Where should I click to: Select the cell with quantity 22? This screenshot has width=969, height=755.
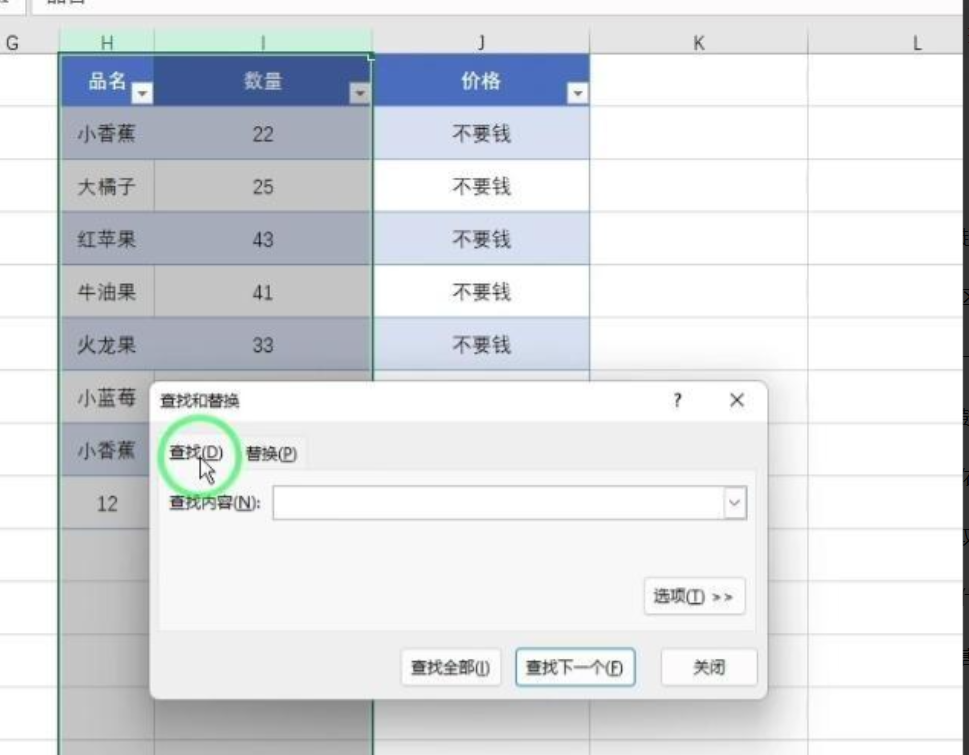coord(263,133)
